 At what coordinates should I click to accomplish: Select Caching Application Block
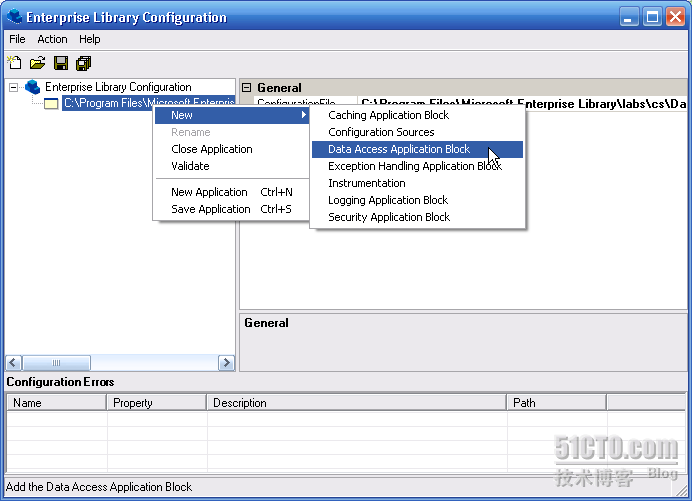click(417, 115)
